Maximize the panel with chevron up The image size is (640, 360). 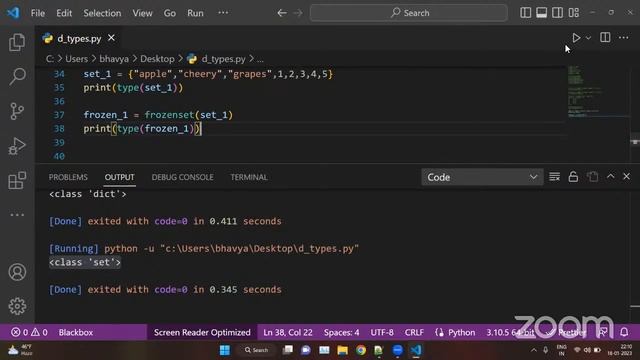(610, 176)
